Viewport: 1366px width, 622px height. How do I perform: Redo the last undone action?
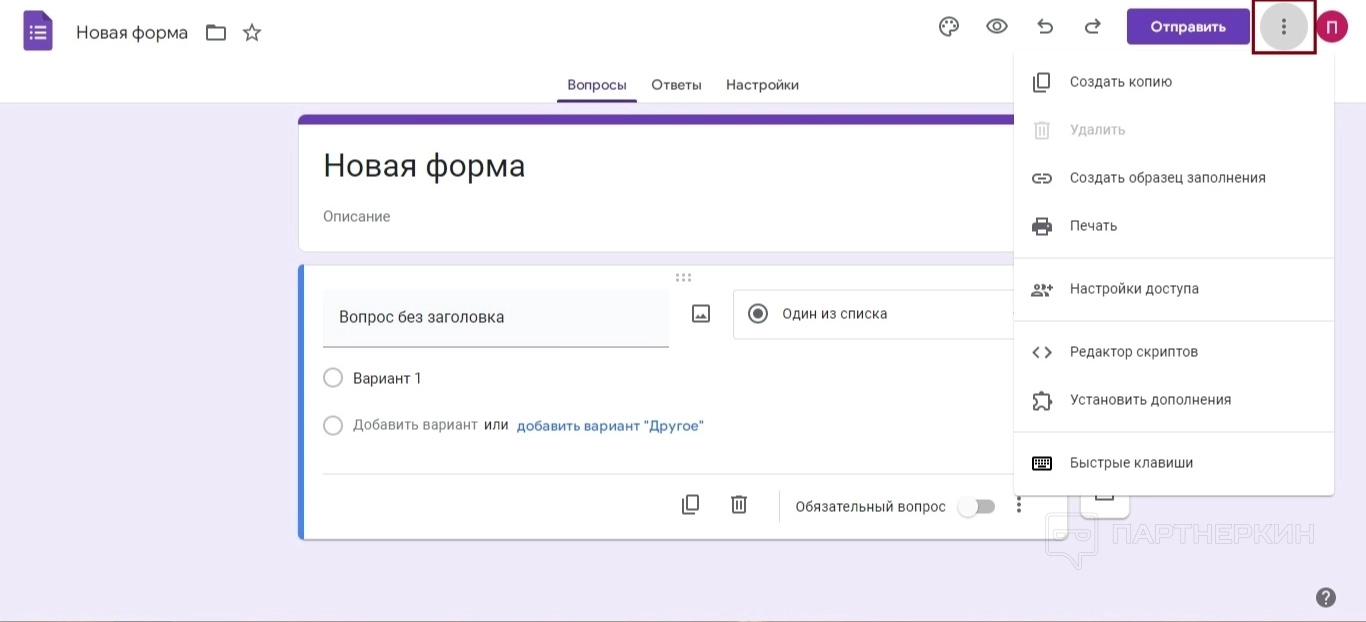1093,27
